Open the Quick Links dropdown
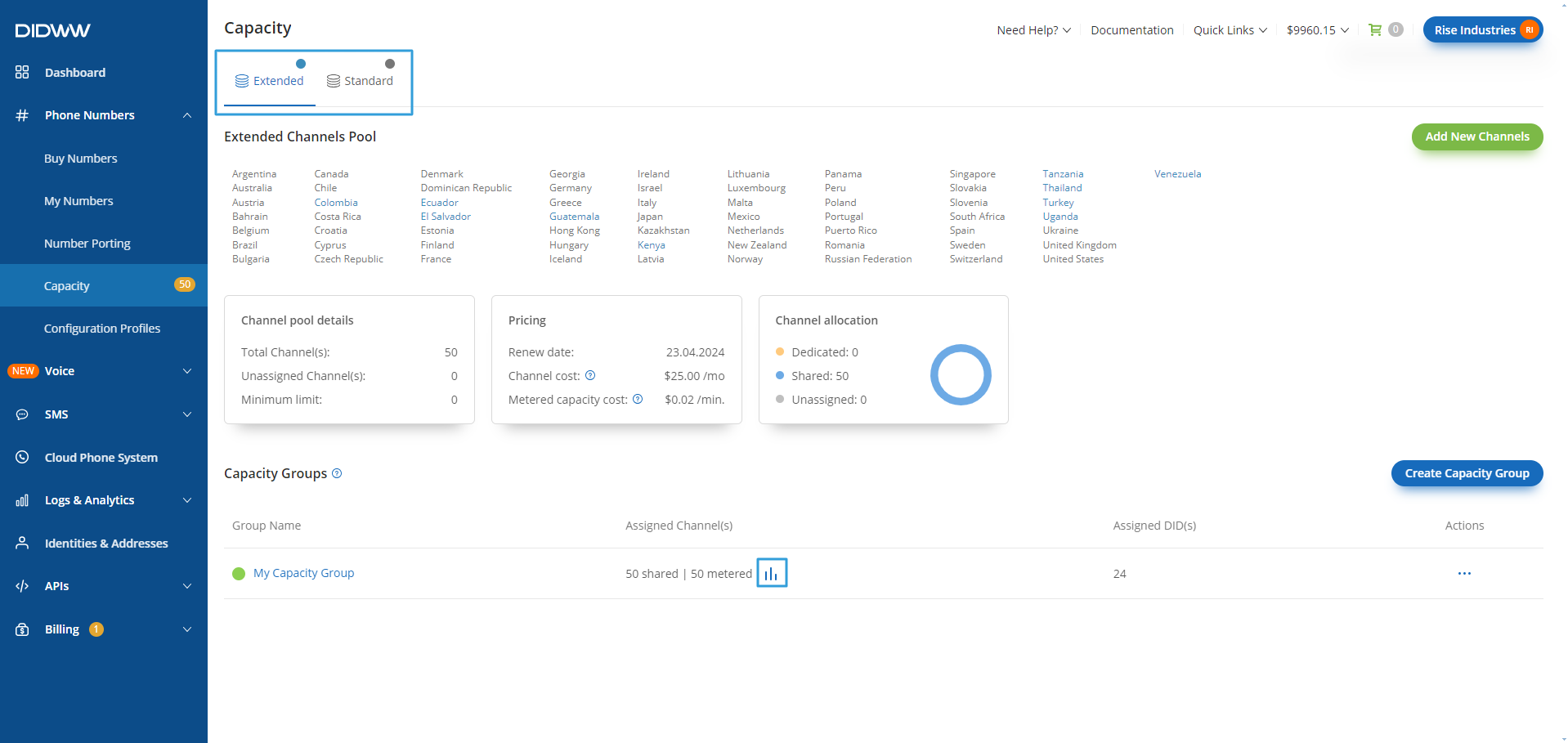The height and width of the screenshot is (743, 1568). click(x=1230, y=30)
